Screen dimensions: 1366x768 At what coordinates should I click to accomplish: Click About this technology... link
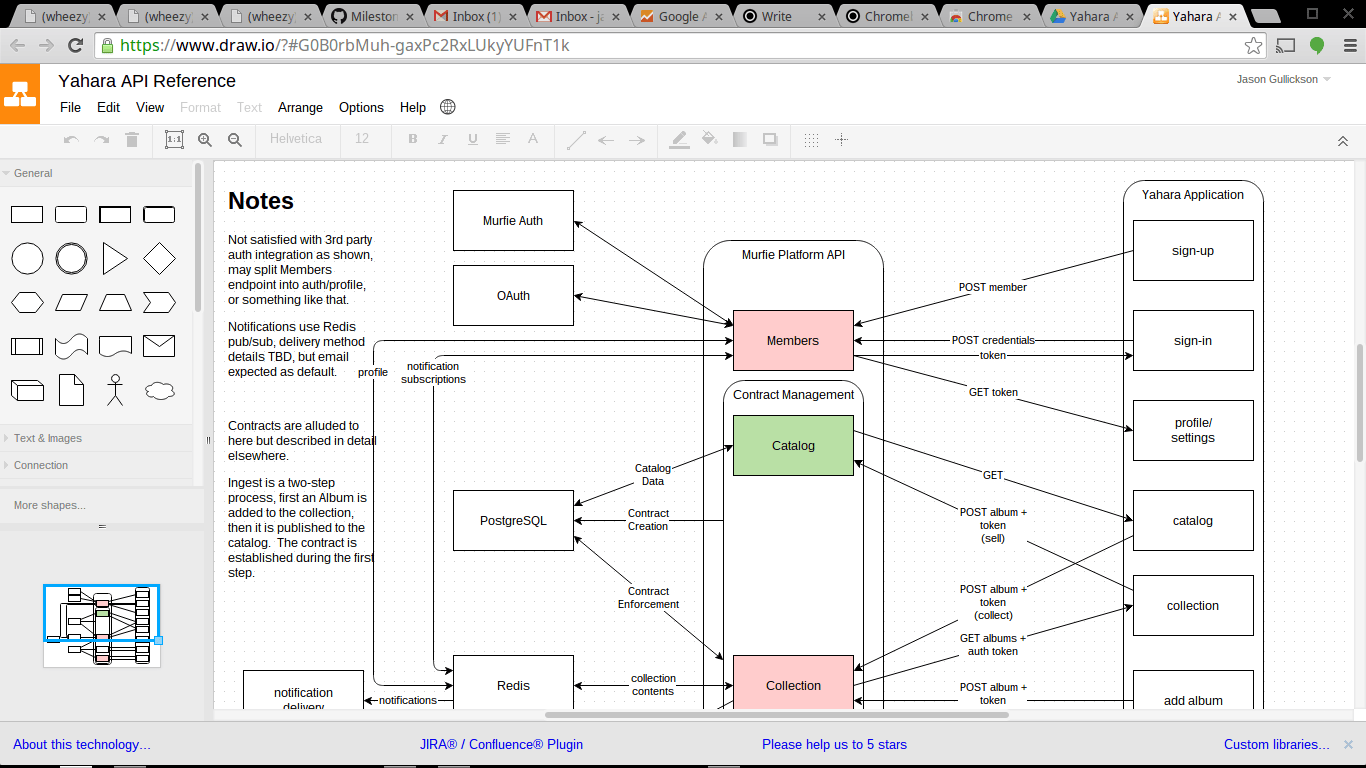[82, 744]
